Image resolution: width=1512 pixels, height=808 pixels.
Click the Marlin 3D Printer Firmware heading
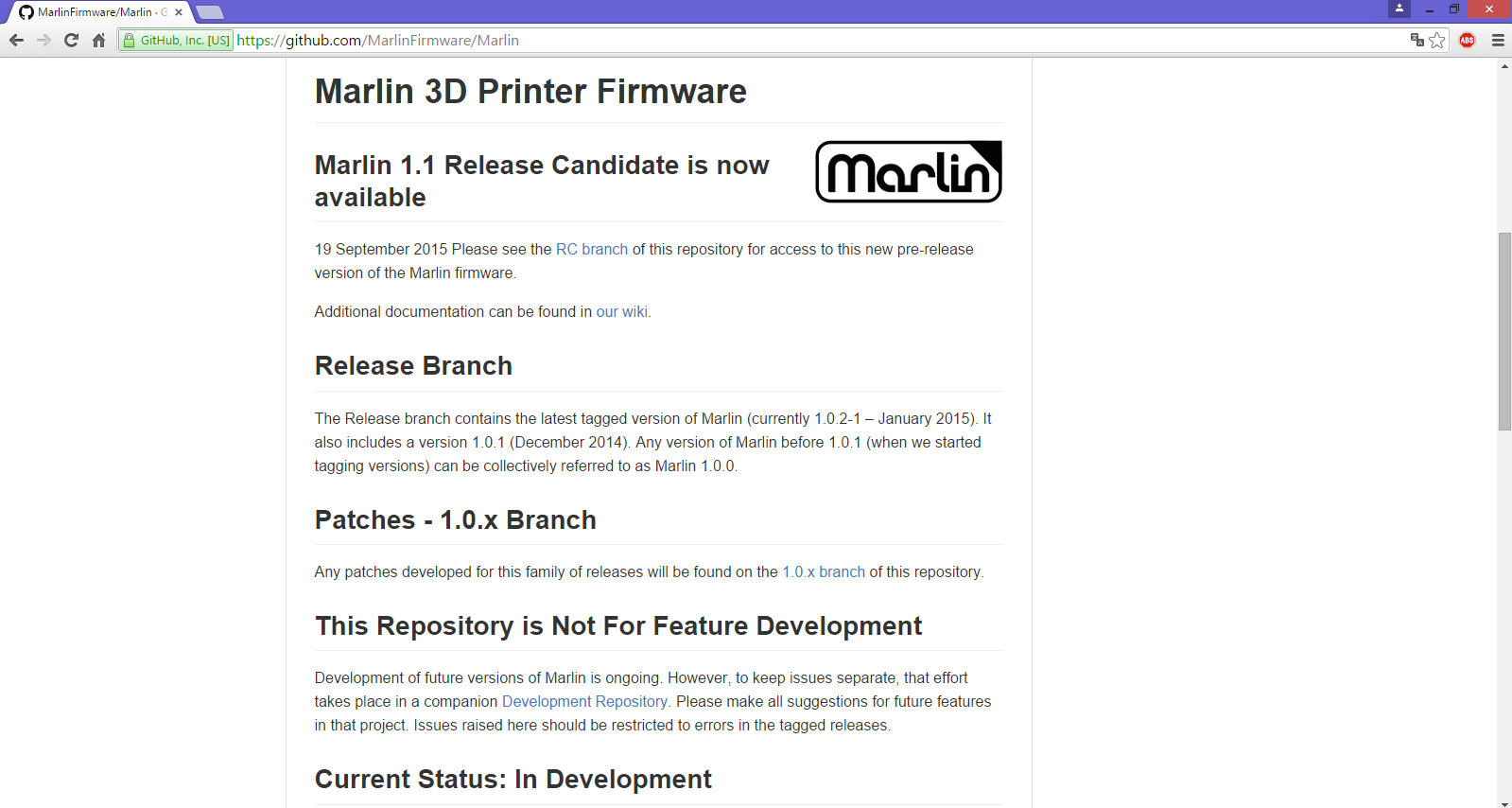(530, 92)
